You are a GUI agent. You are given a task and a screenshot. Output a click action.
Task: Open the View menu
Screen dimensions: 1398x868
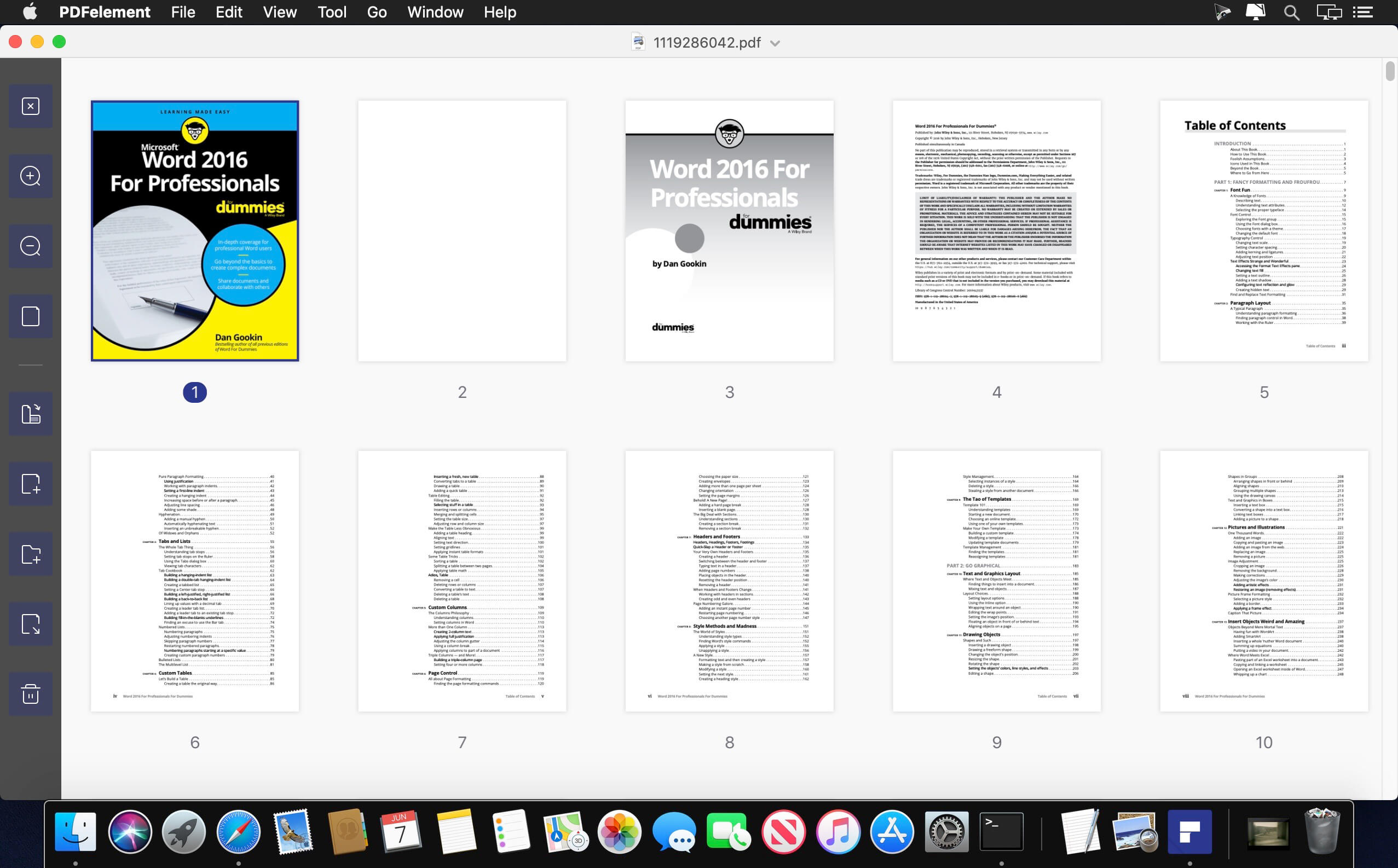[x=279, y=11]
